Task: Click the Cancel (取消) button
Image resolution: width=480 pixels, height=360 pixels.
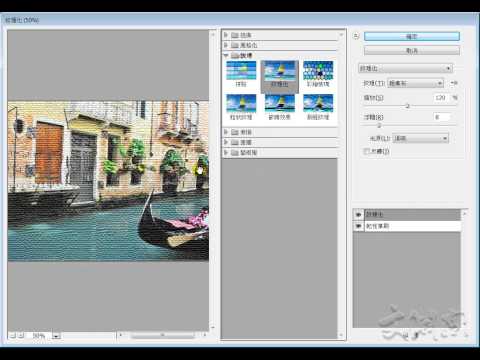Action: [x=412, y=51]
